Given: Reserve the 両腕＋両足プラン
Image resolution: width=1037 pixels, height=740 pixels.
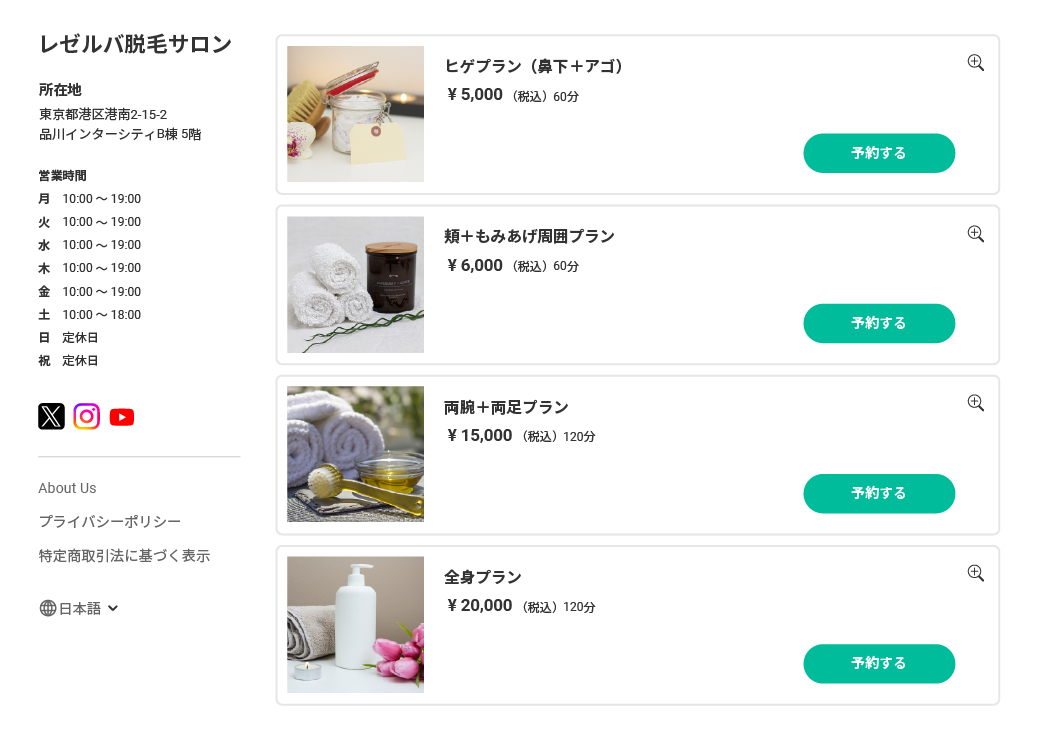Looking at the screenshot, I should pos(879,493).
